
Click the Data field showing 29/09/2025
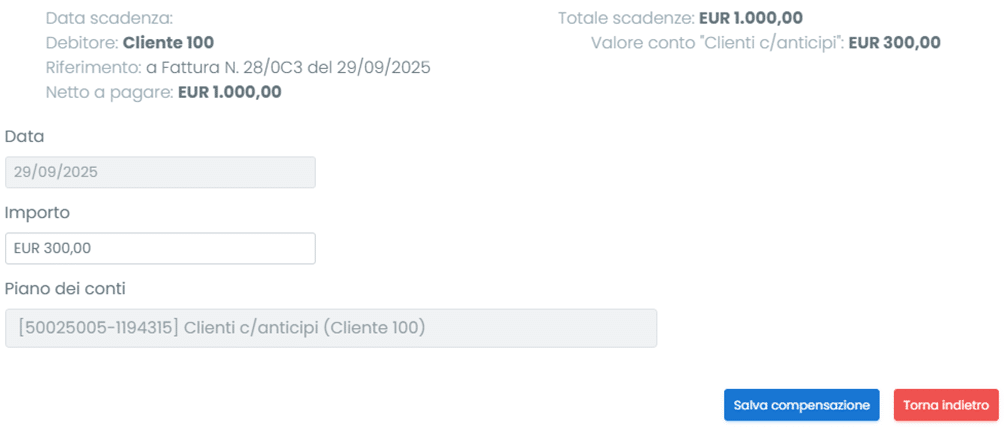click(160, 172)
